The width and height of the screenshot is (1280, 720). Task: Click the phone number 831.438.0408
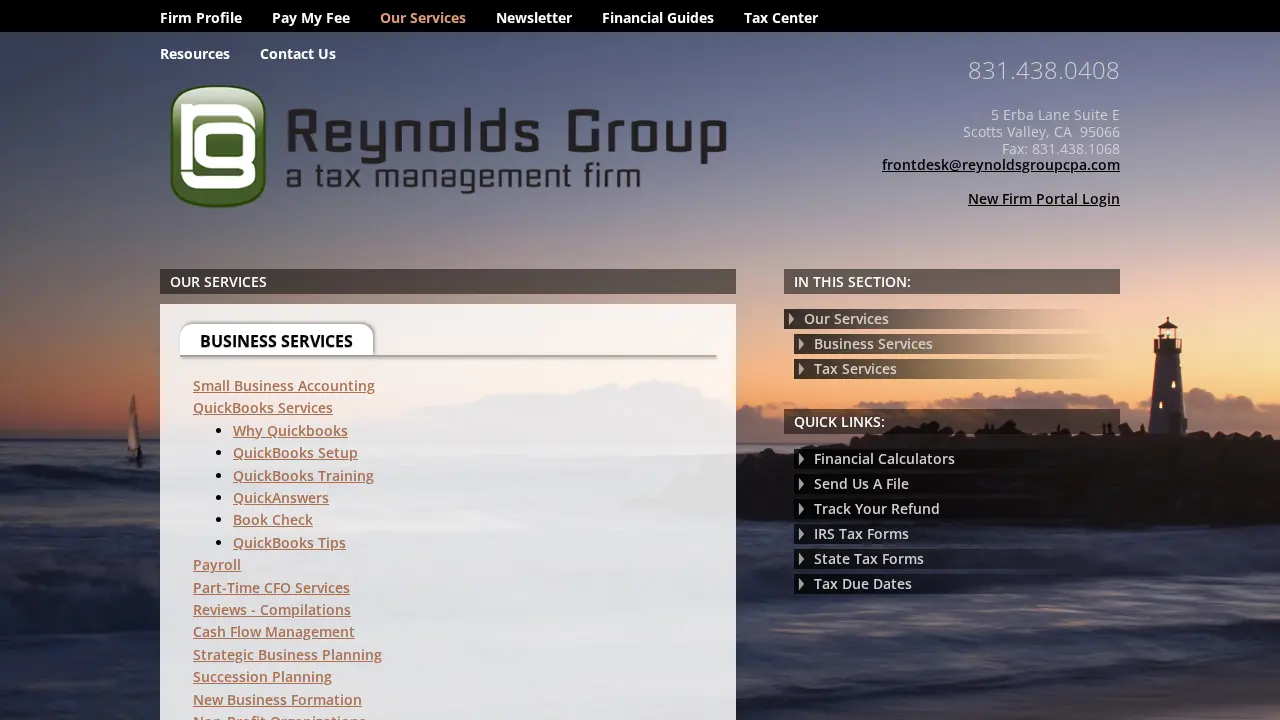point(1044,71)
